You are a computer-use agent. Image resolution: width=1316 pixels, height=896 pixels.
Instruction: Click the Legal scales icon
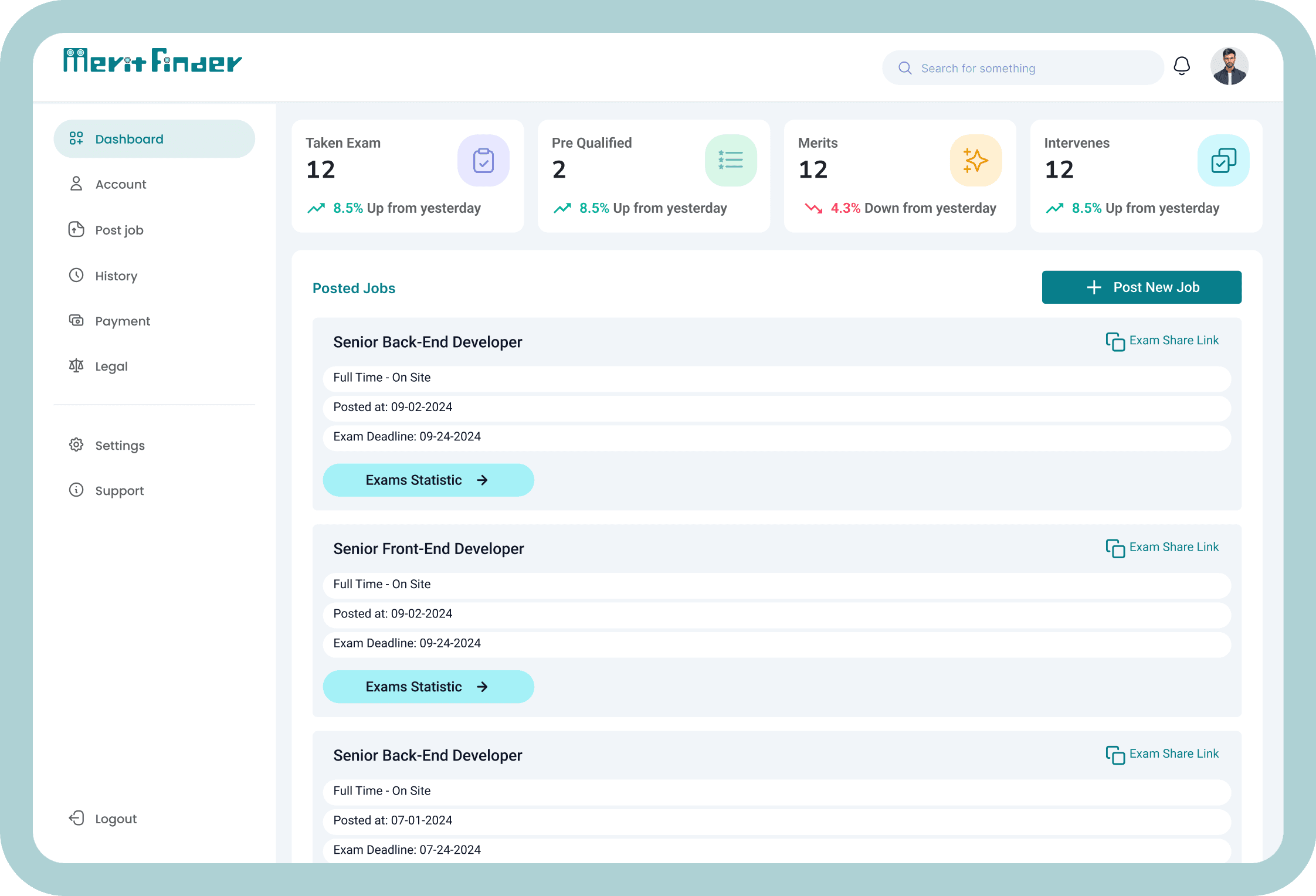[x=76, y=365]
